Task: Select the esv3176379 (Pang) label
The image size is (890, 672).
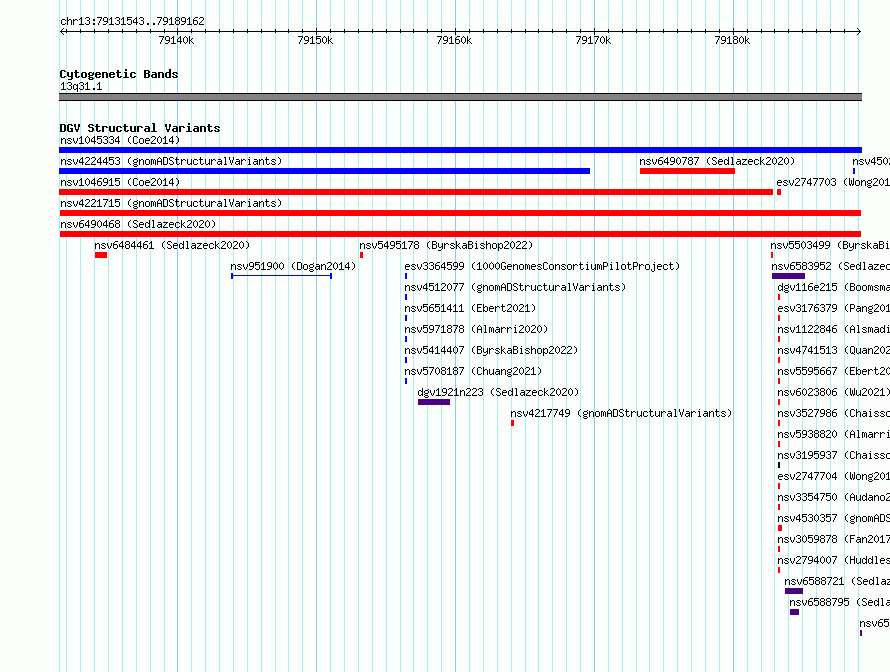Action: click(833, 308)
